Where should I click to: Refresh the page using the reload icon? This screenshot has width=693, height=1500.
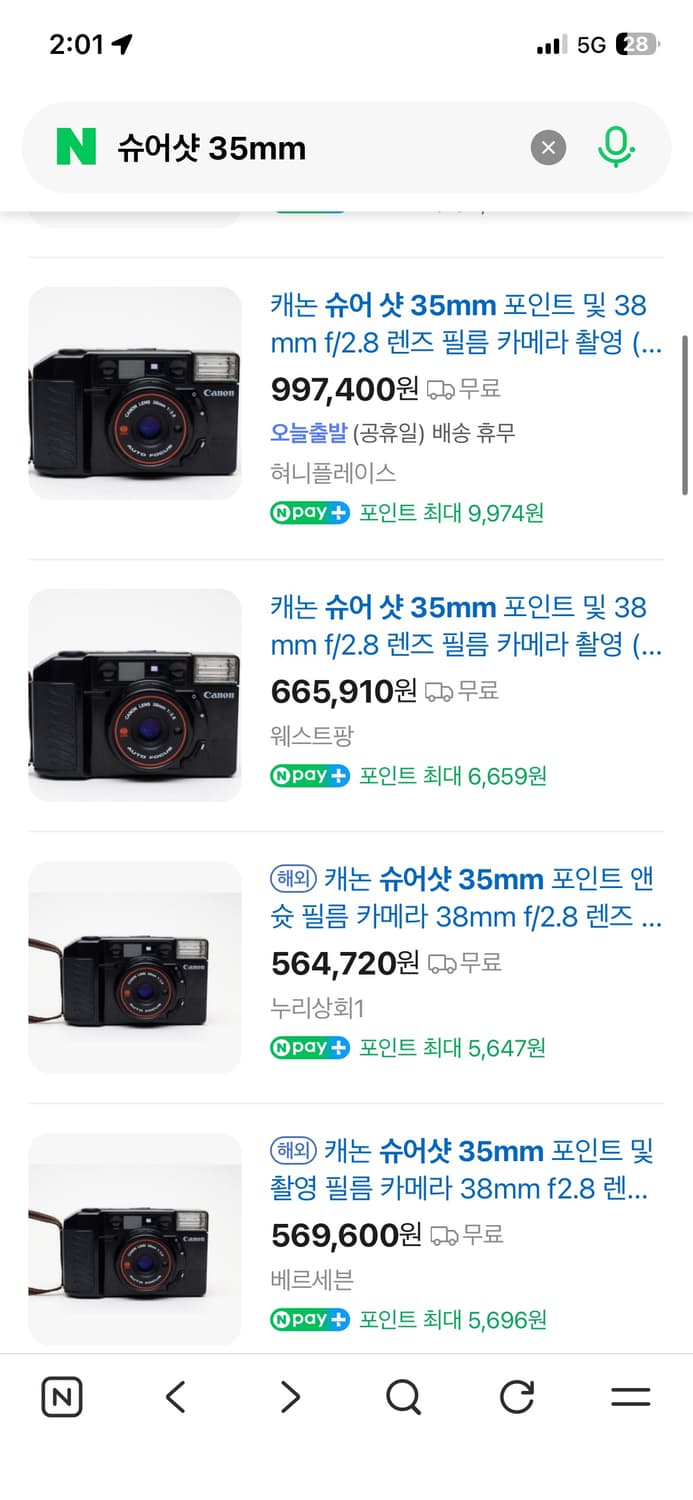pyautogui.click(x=516, y=1396)
